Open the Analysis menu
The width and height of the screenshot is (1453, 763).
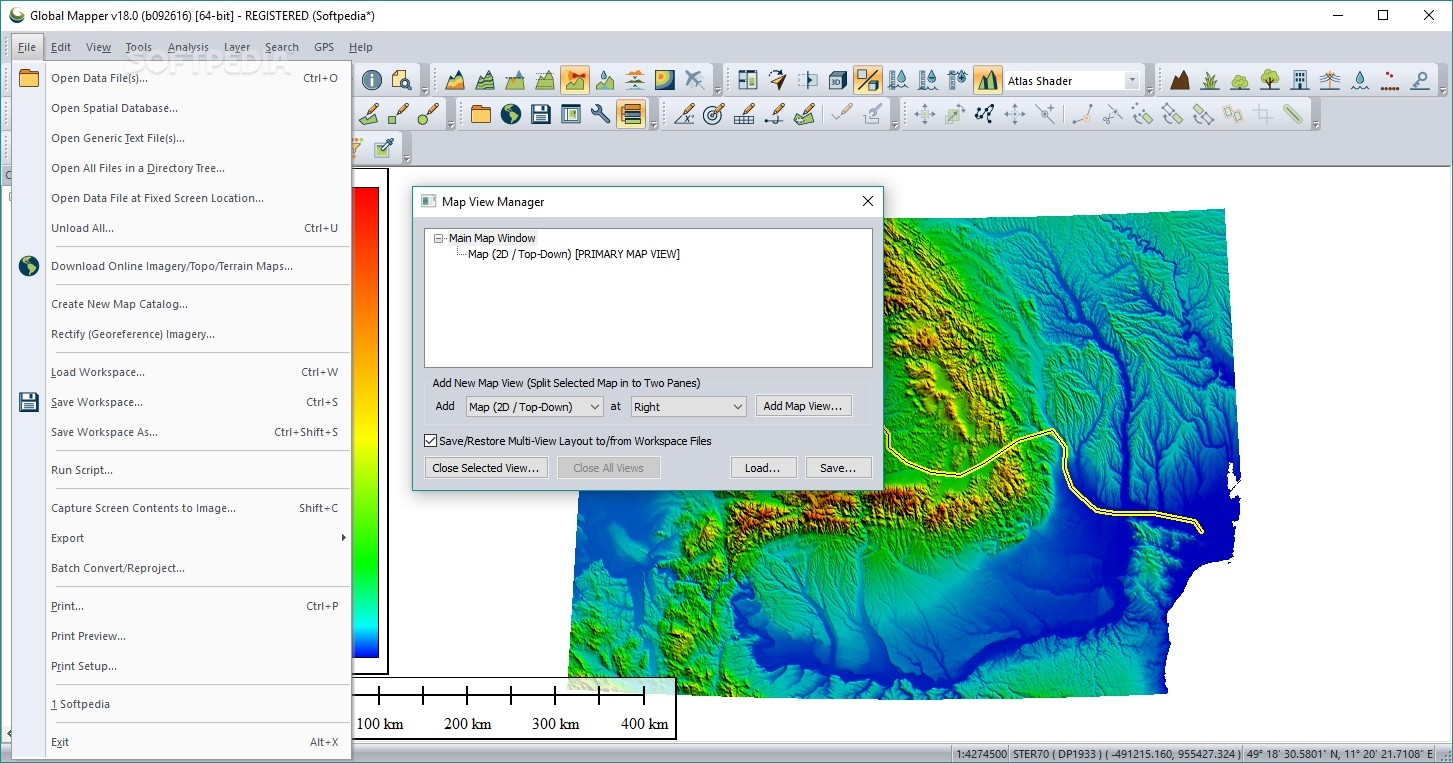pyautogui.click(x=188, y=47)
